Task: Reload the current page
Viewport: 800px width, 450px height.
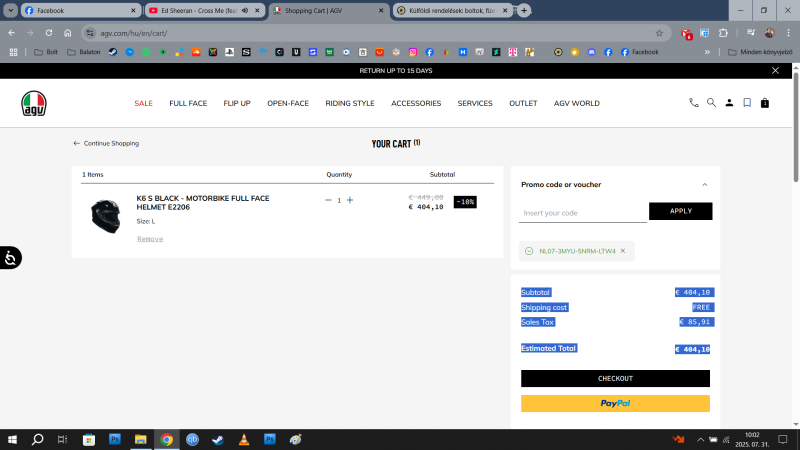Action: click(49, 33)
